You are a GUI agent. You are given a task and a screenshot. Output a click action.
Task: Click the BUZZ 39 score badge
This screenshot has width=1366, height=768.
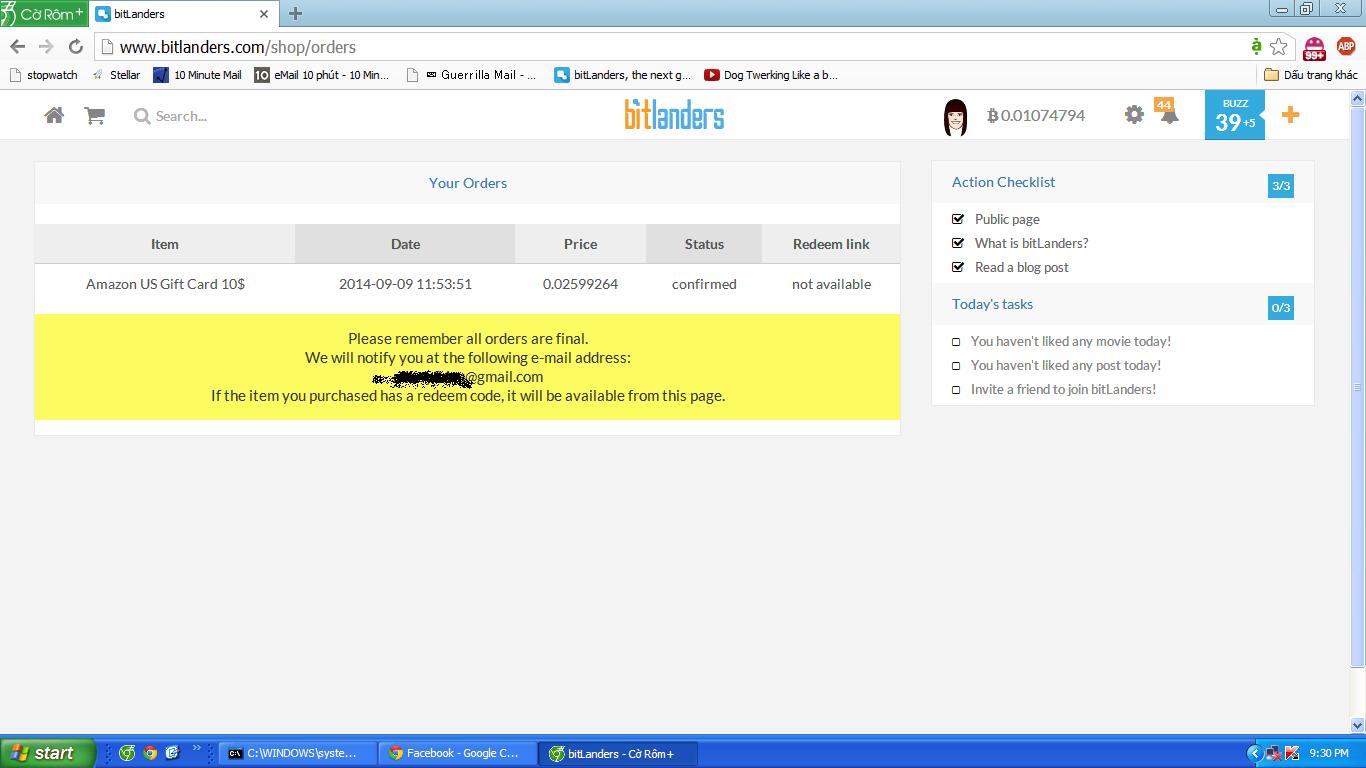click(1235, 115)
